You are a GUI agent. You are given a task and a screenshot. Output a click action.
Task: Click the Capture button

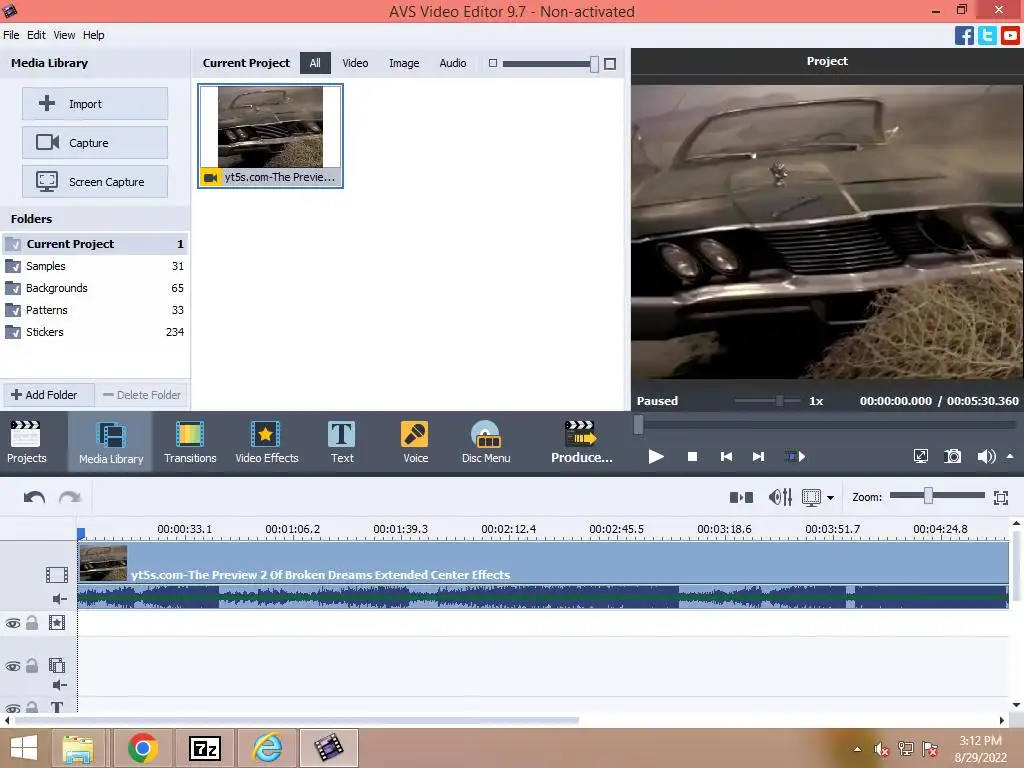[95, 142]
